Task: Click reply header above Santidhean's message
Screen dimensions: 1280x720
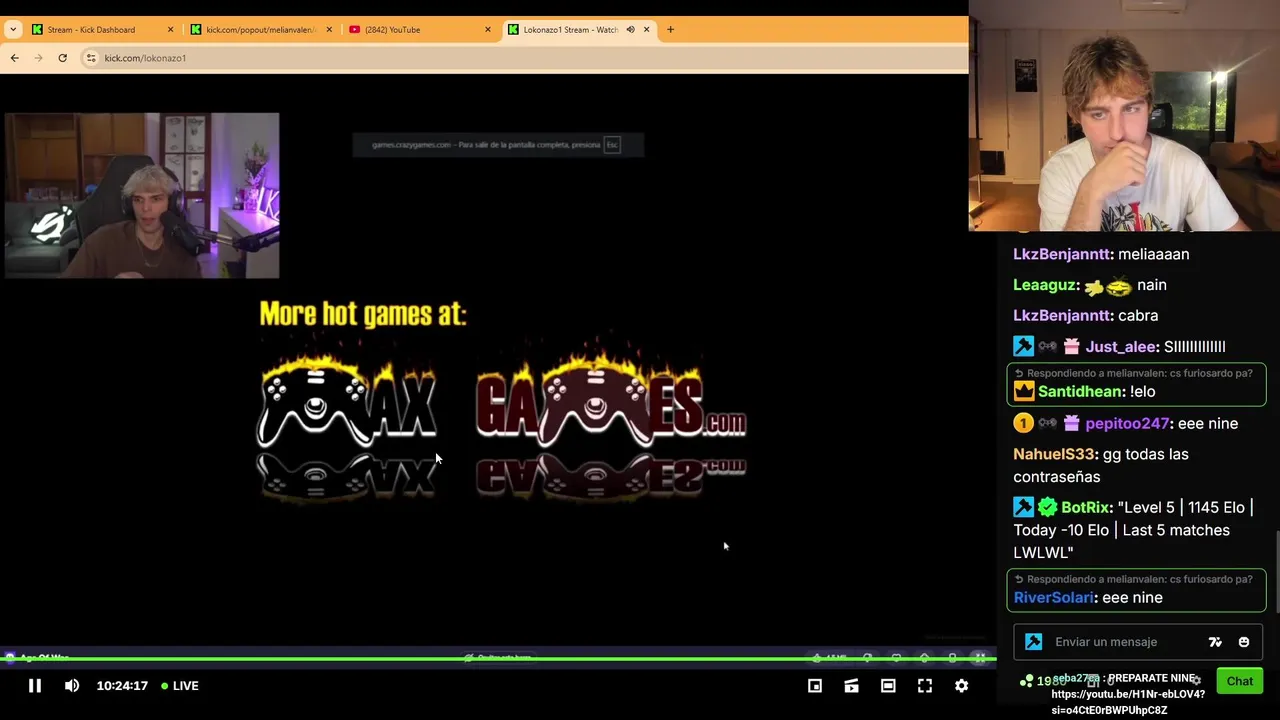Action: click(x=1134, y=373)
